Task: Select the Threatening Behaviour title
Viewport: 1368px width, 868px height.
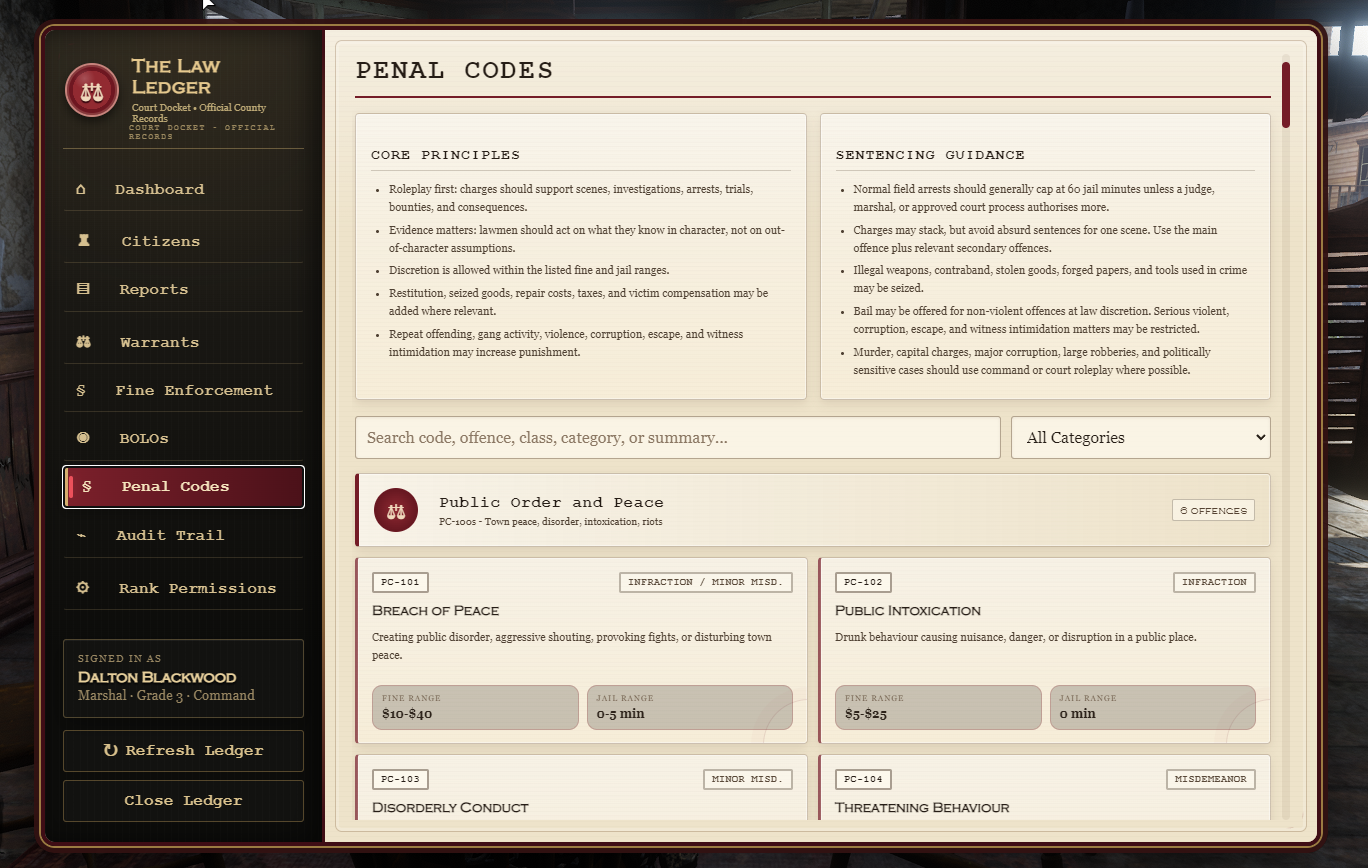Action: (922, 807)
